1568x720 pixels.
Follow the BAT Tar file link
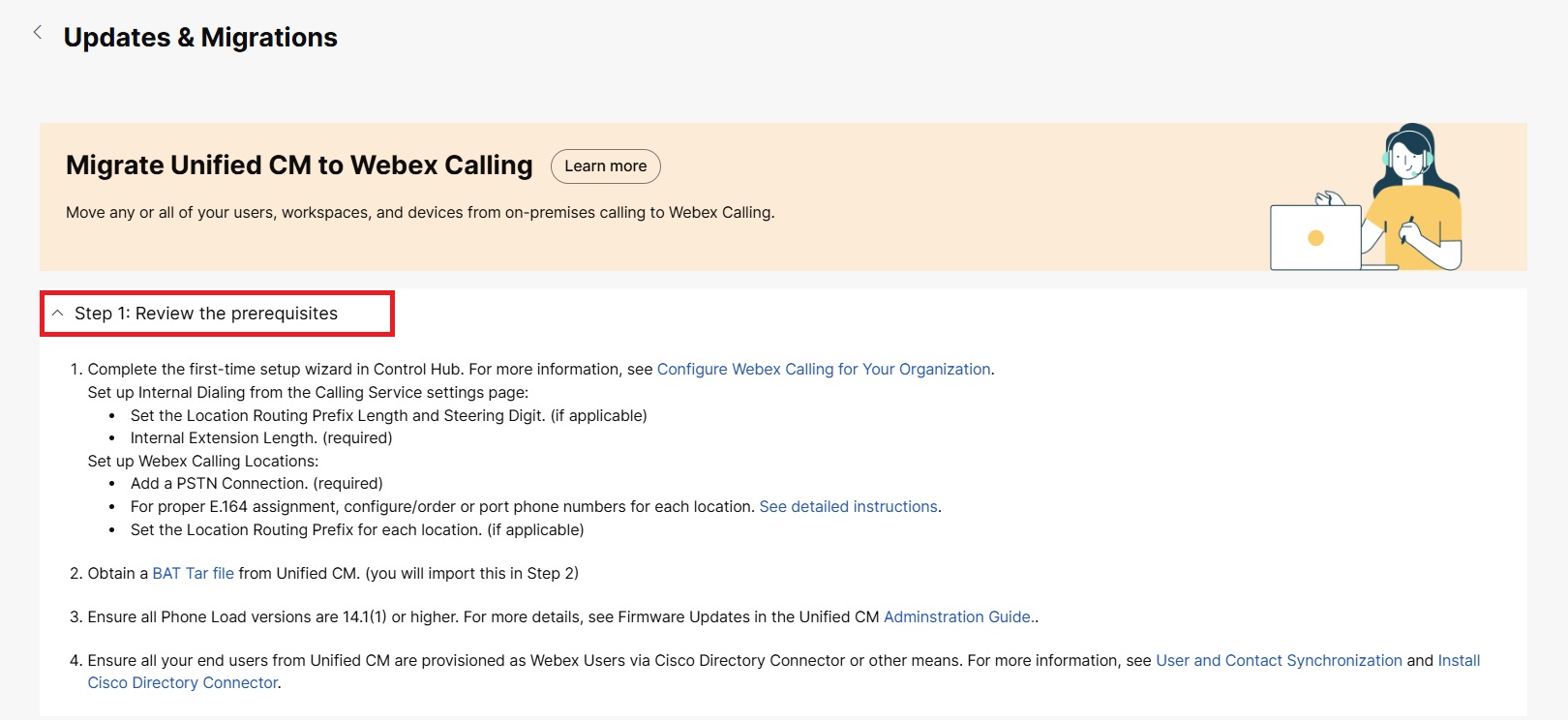pyautogui.click(x=193, y=574)
